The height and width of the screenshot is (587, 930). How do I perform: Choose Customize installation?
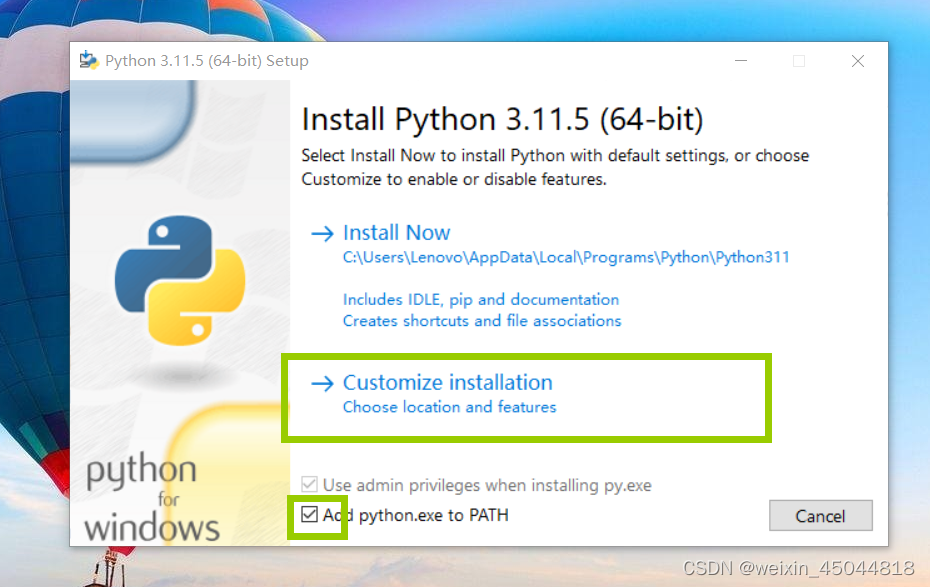(448, 382)
